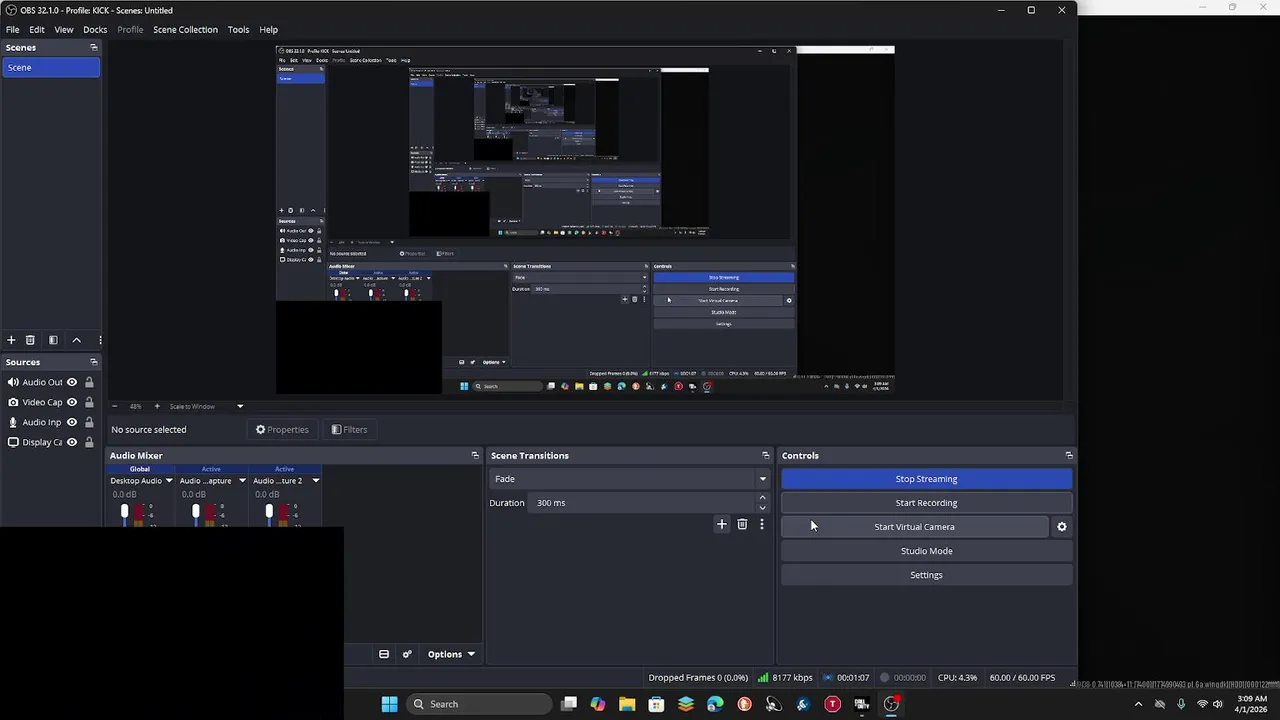Hide the Audio Inp source

72,422
